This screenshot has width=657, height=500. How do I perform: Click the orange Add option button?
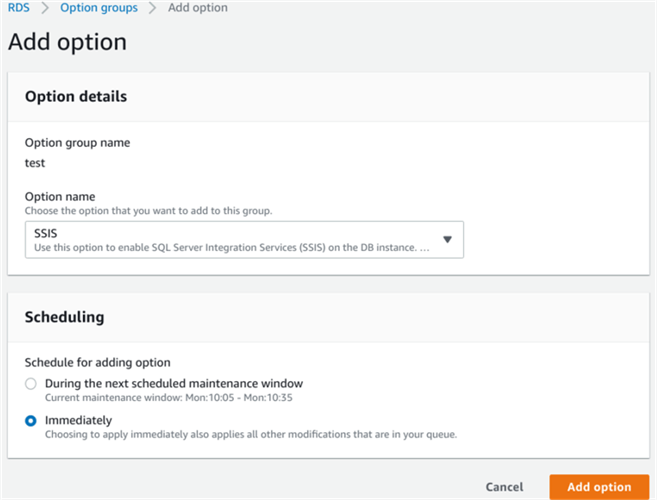tap(599, 487)
